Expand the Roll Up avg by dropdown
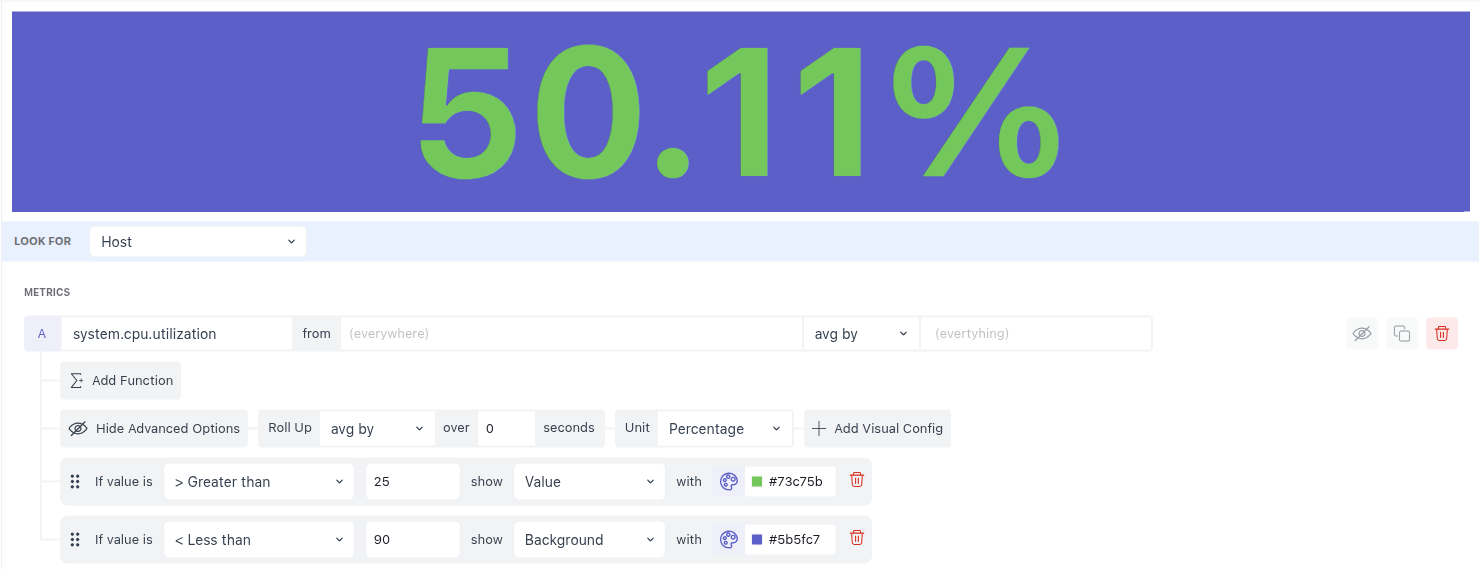The height and width of the screenshot is (569, 1479). pos(377,429)
